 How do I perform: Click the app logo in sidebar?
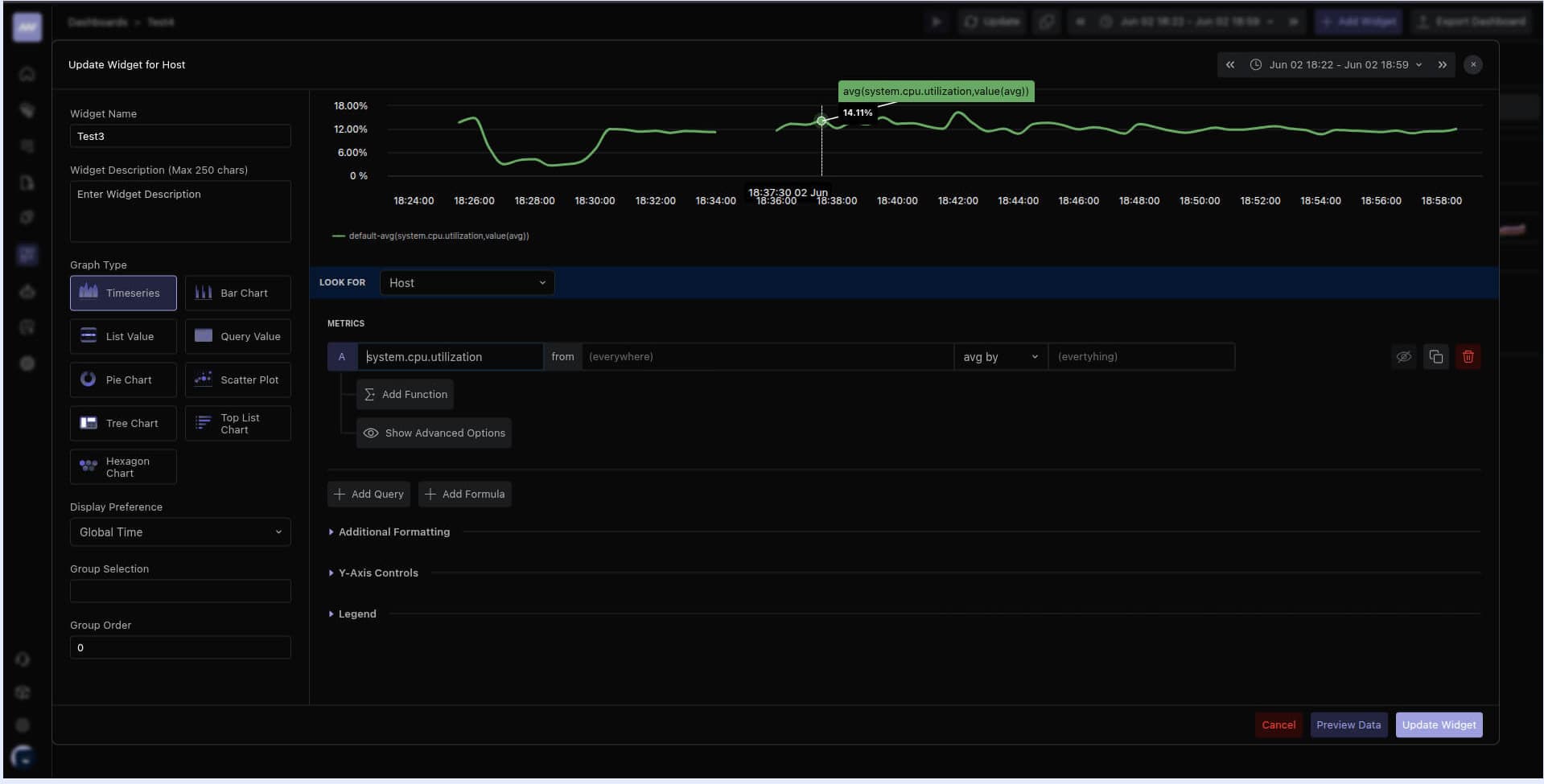[x=27, y=27]
